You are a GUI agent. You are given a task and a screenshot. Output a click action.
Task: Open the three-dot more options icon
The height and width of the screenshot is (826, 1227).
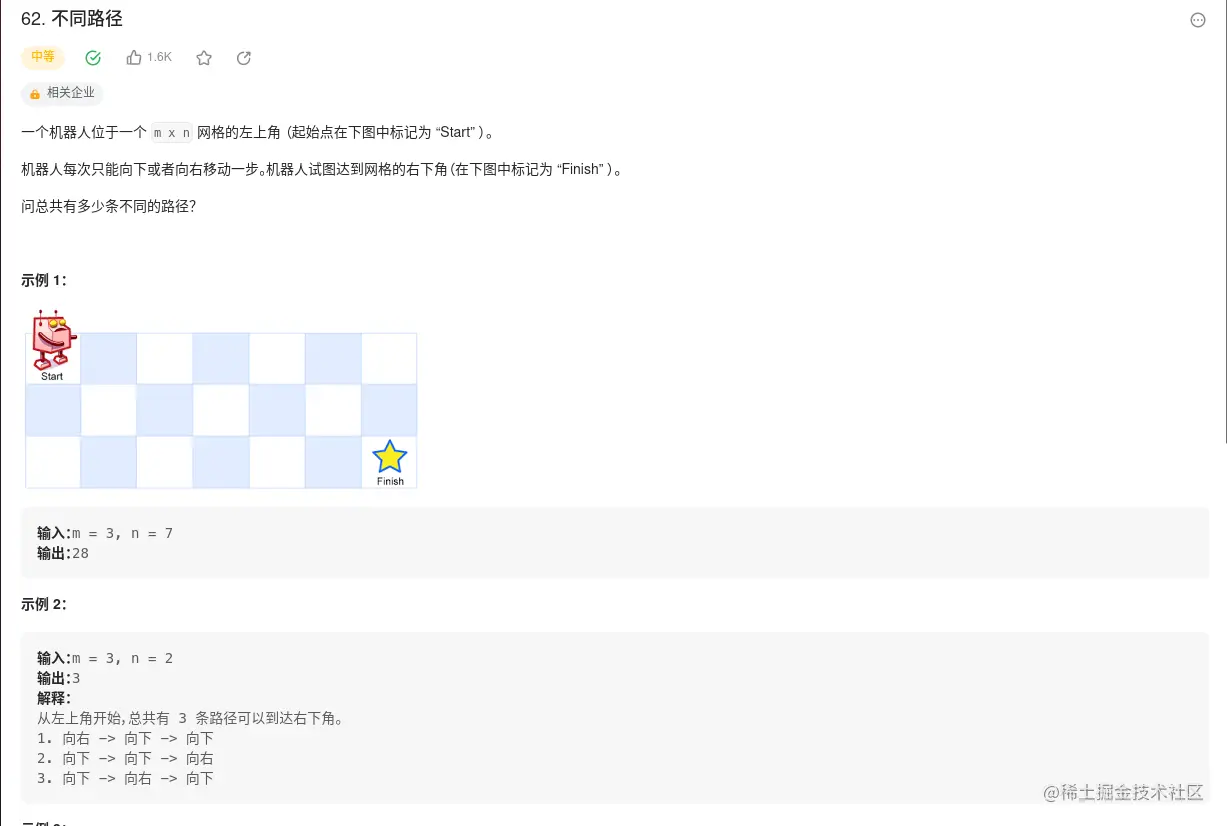pyautogui.click(x=1198, y=20)
